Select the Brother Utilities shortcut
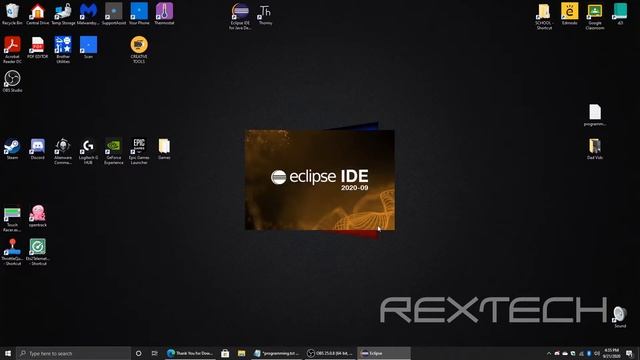The height and width of the screenshot is (360, 640). tap(63, 50)
